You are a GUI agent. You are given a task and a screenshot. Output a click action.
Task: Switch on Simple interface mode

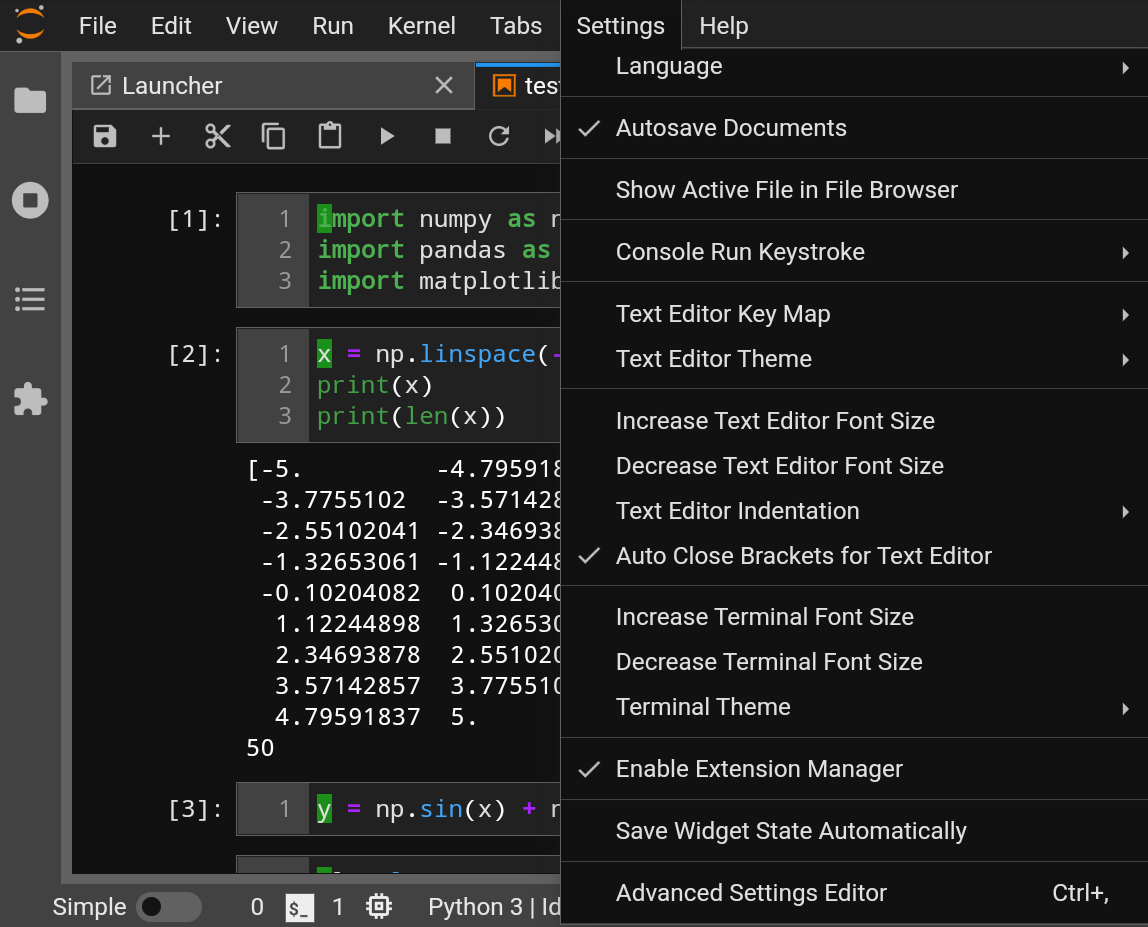coord(168,907)
